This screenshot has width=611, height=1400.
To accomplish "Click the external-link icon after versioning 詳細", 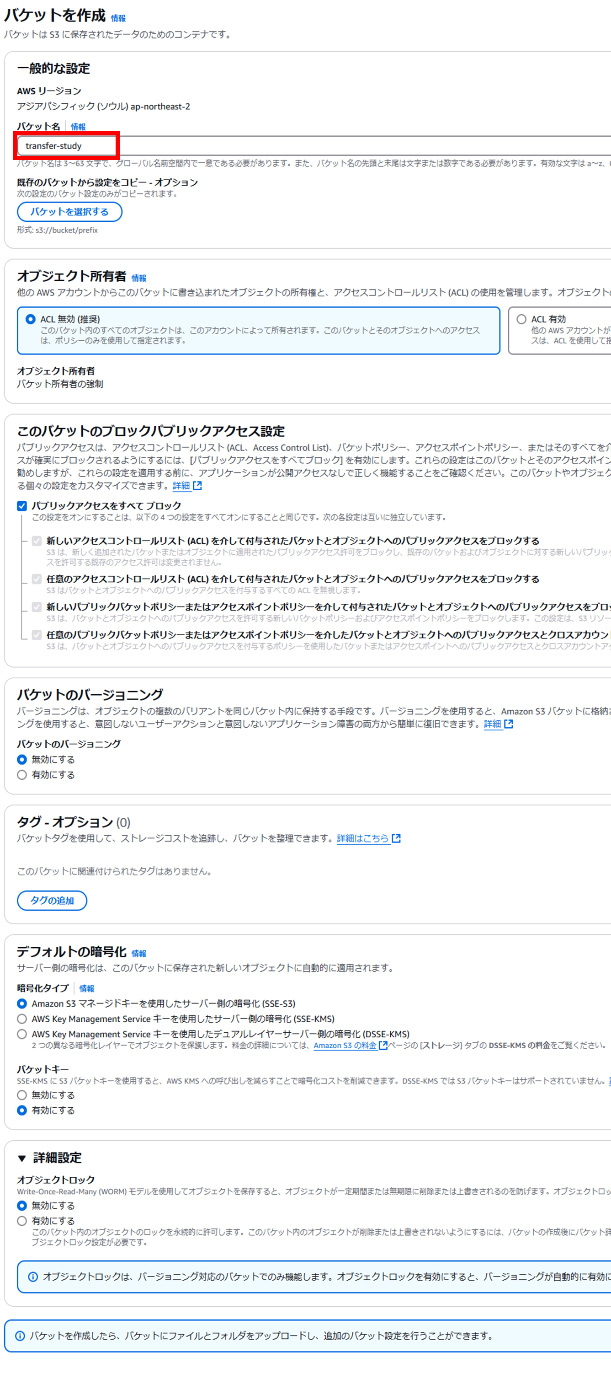I will point(509,724).
